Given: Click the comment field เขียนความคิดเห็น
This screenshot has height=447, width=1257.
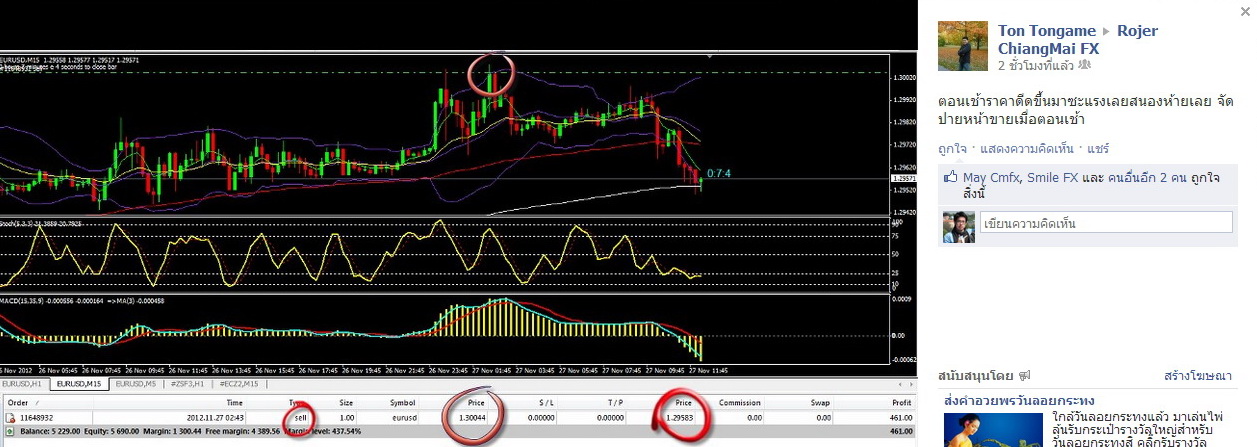Looking at the screenshot, I should [x=1107, y=222].
